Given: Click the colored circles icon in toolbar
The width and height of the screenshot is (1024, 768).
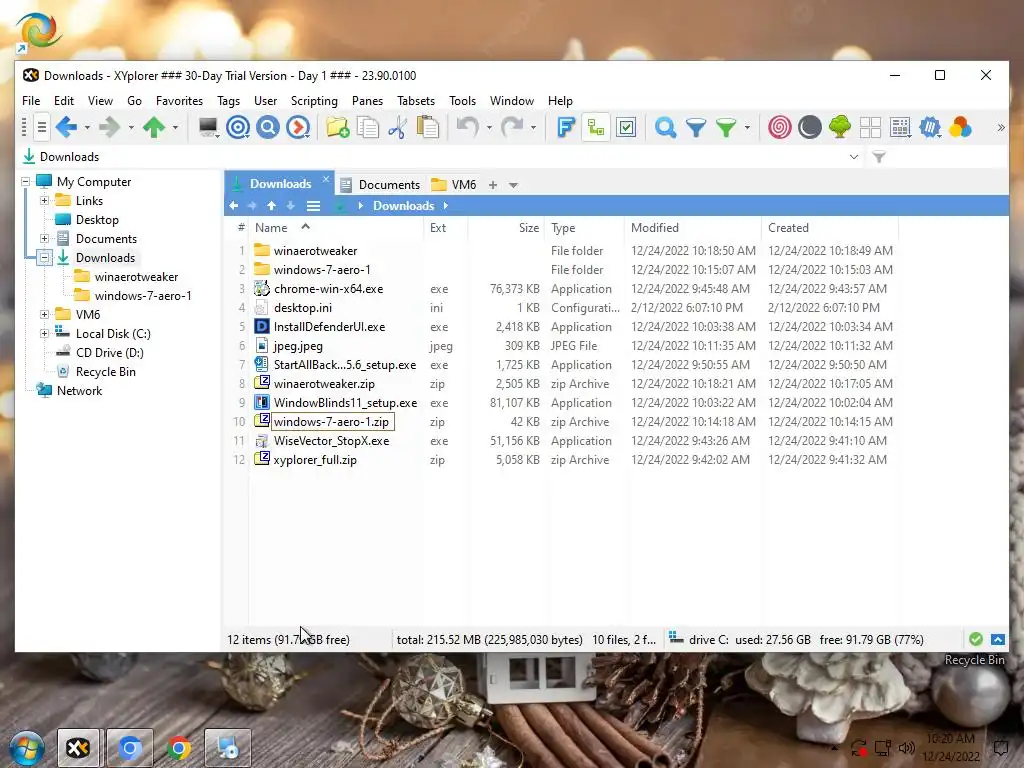Looking at the screenshot, I should click(960, 127).
